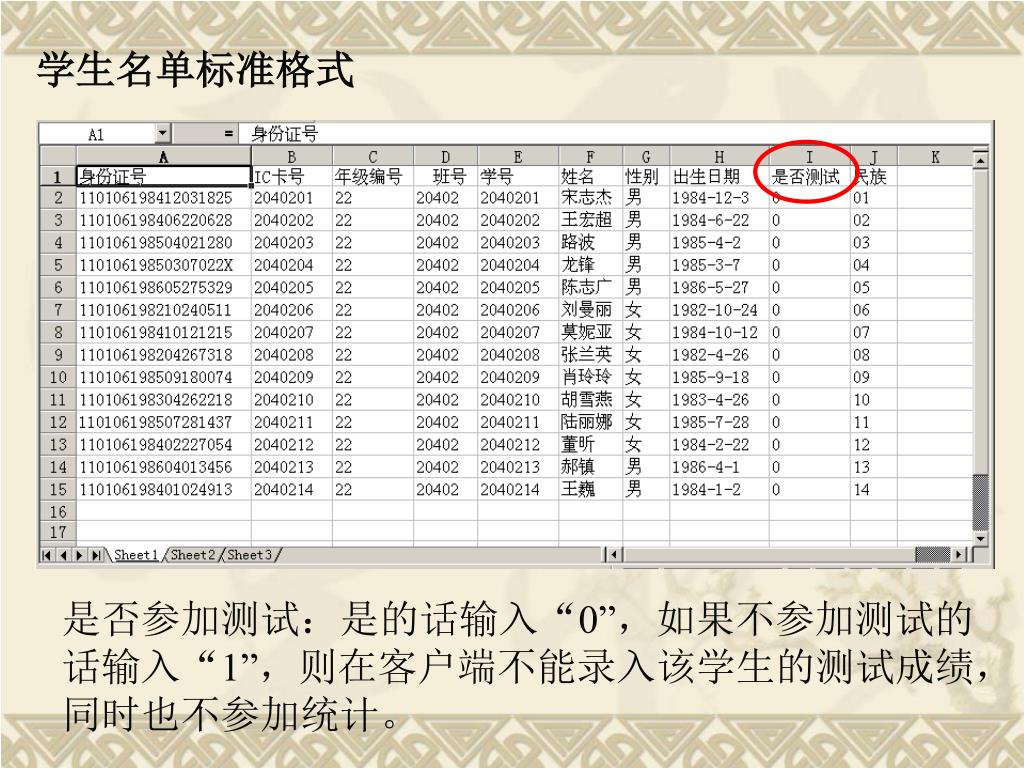The width and height of the screenshot is (1024, 768).
Task: Open the Name Box dropdown arrow
Action: [163, 134]
